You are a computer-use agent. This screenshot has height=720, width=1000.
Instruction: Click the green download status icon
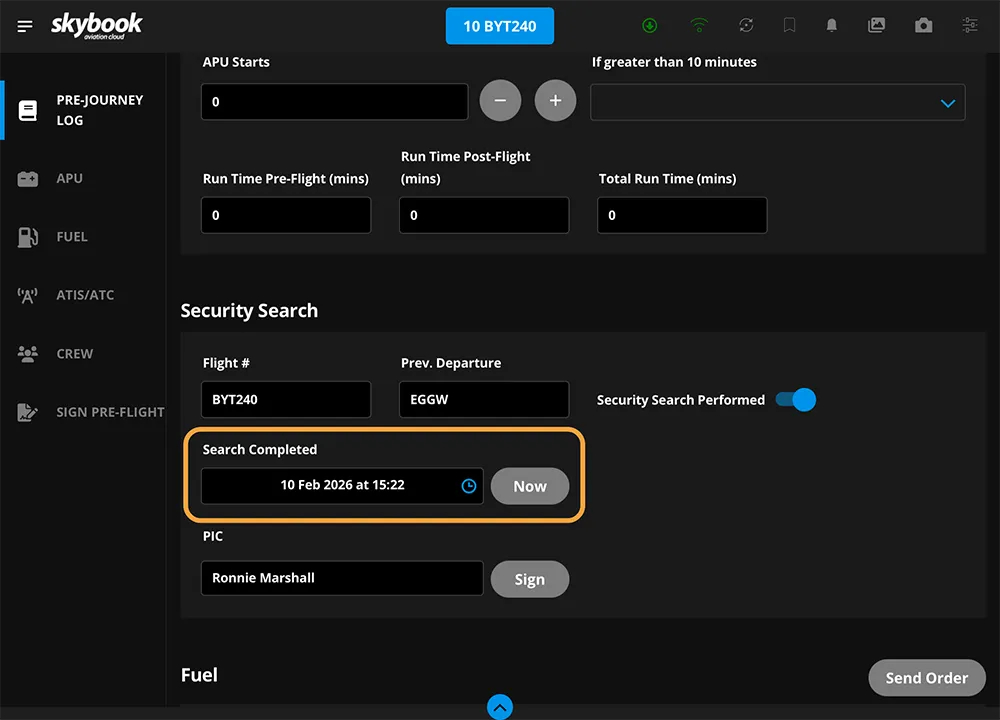click(650, 26)
